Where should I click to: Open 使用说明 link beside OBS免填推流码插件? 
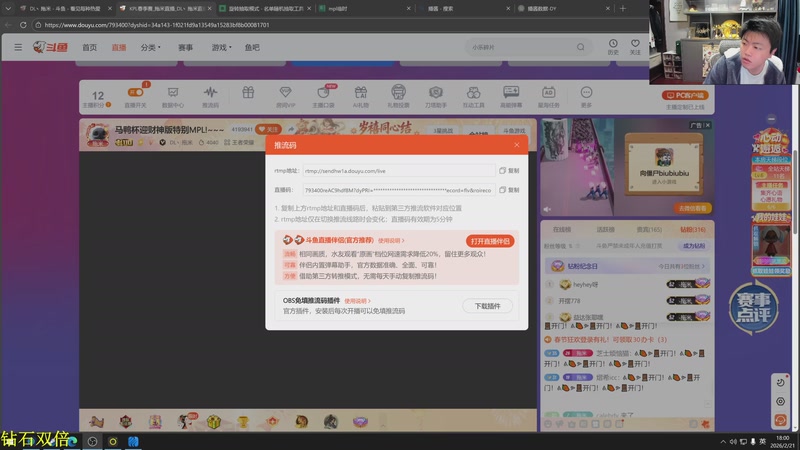357,301
